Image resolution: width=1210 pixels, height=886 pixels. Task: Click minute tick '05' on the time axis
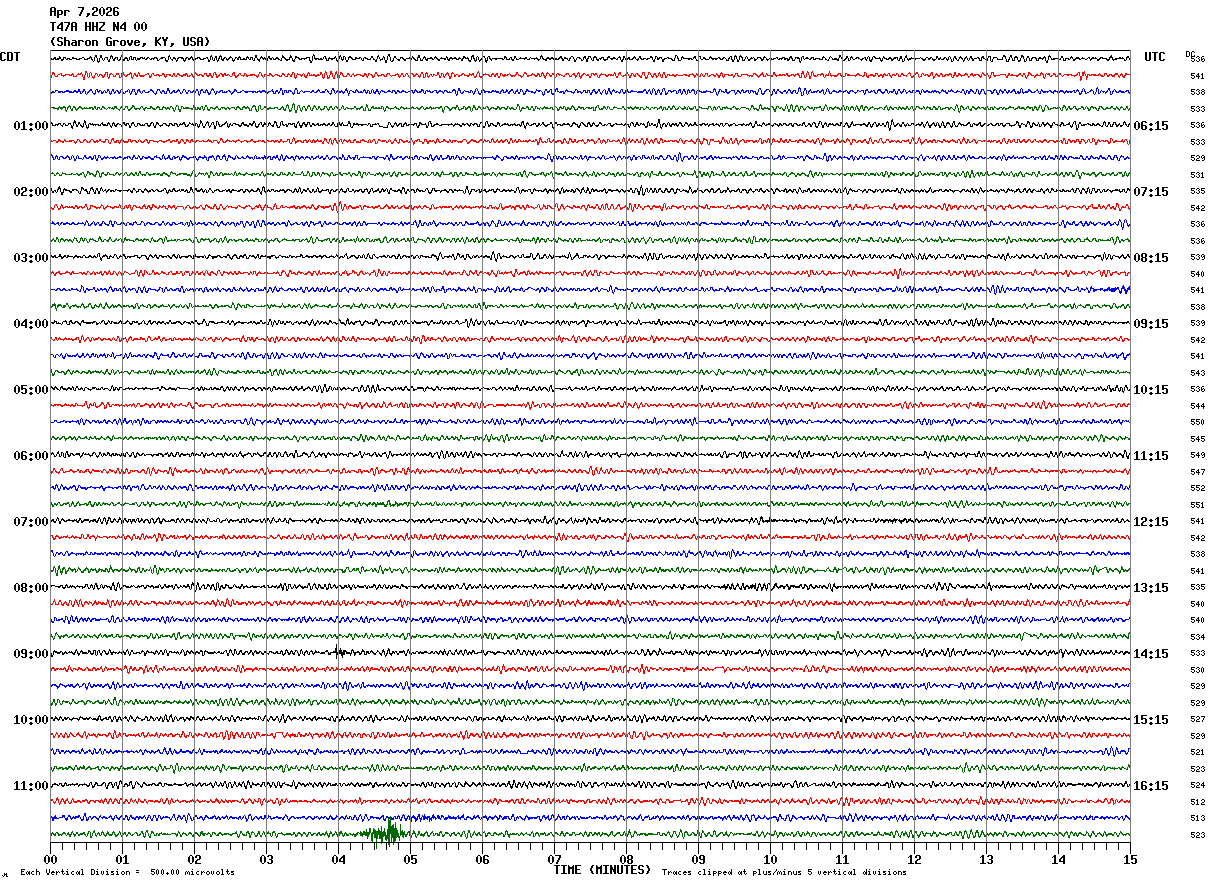coord(410,859)
